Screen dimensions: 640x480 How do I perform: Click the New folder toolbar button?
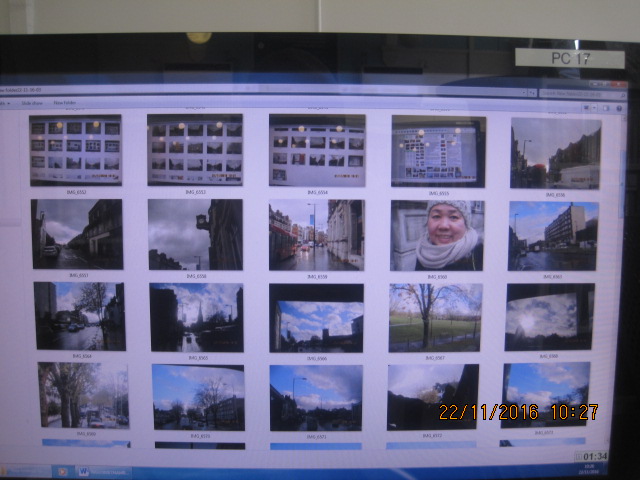pos(64,103)
